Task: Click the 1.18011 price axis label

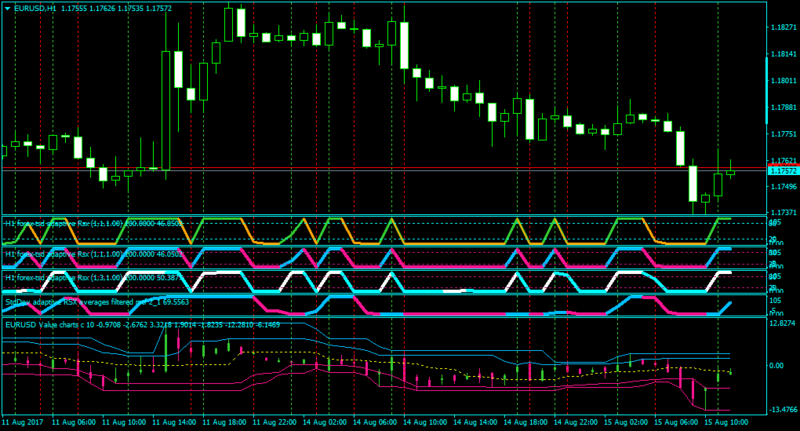Action: [783, 81]
